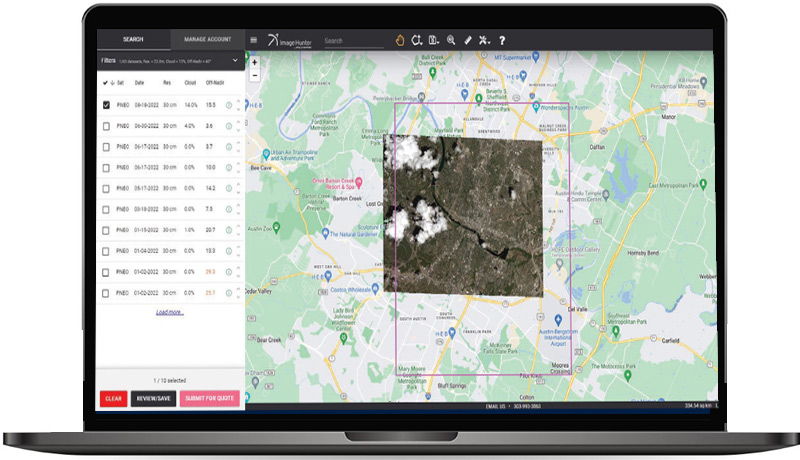Click the magnifier zoom search tool
Viewport: 800px width, 460px height.
[451, 40]
